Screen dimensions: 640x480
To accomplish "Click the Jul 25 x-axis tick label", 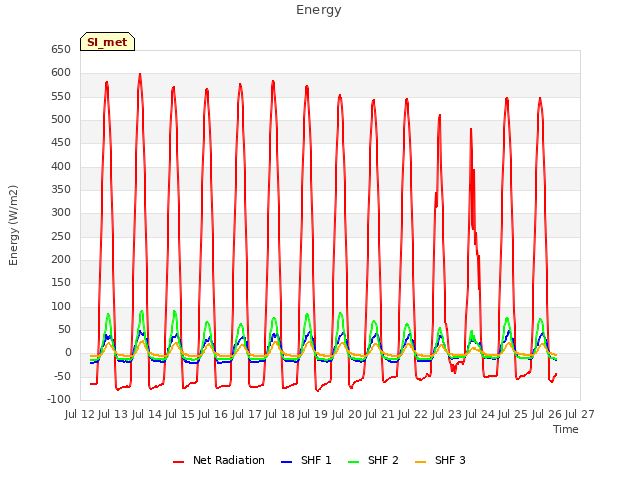I will click(513, 414).
